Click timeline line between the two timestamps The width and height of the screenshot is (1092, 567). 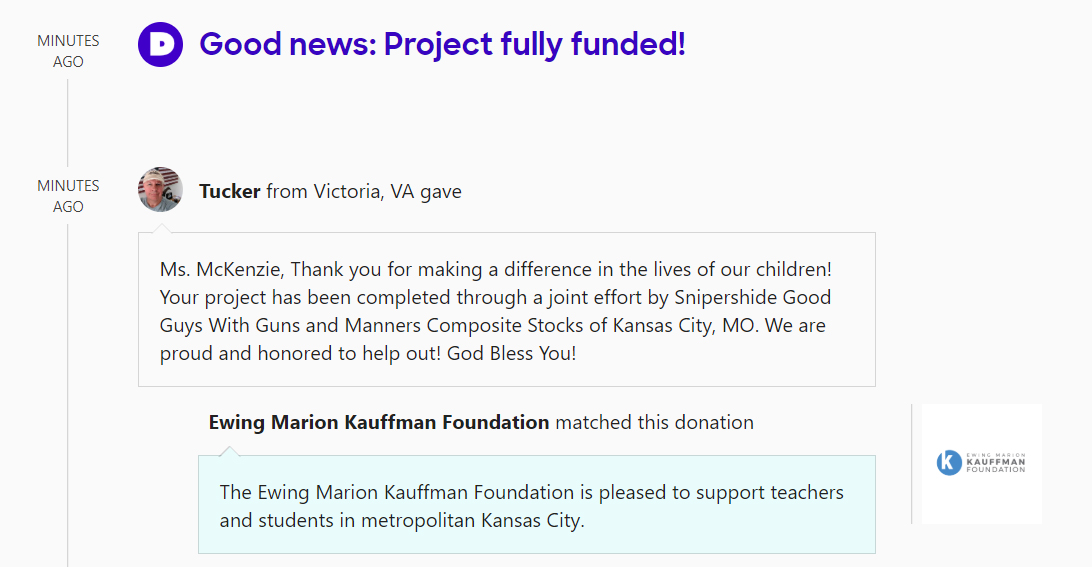pos(68,120)
